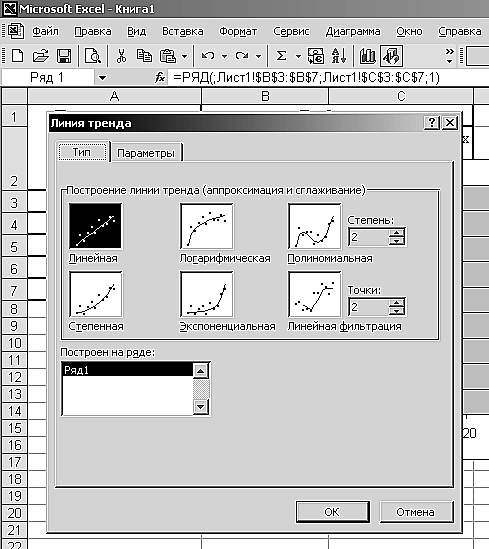Decrease the Точки spinner value
Viewport: 489px width, 549px height.
pos(397,311)
